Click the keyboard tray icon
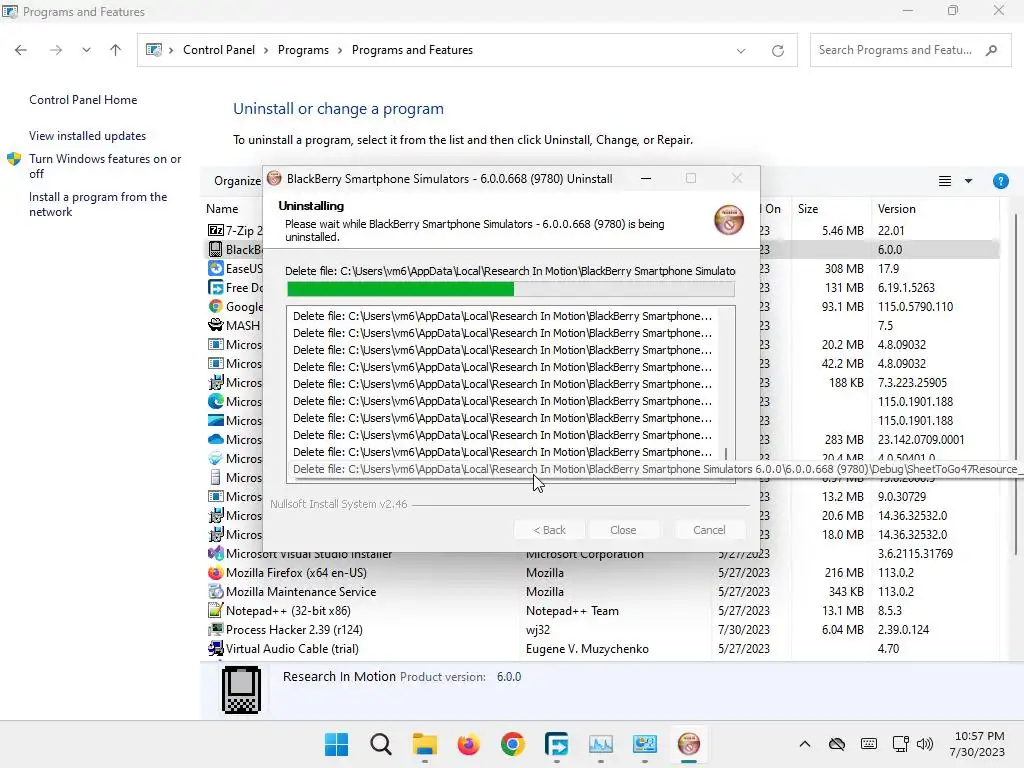This screenshot has width=1024, height=768. [869, 744]
